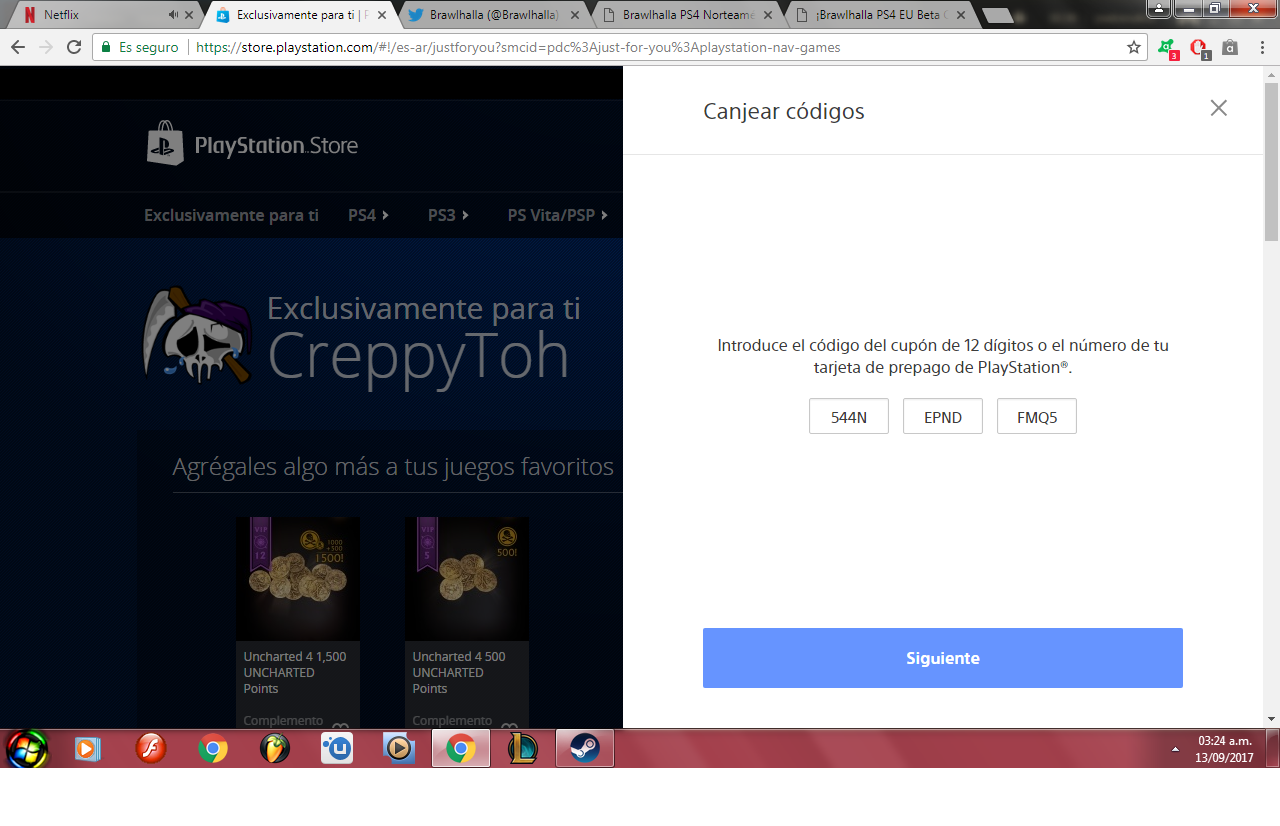Click the Uncharted 4 1,500 points coin thumbnail

[x=298, y=578]
